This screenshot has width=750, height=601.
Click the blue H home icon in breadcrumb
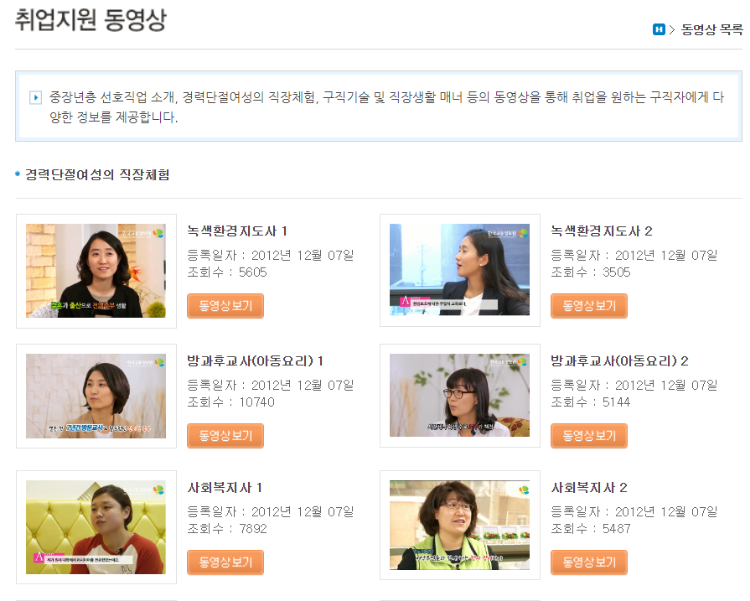(x=659, y=30)
